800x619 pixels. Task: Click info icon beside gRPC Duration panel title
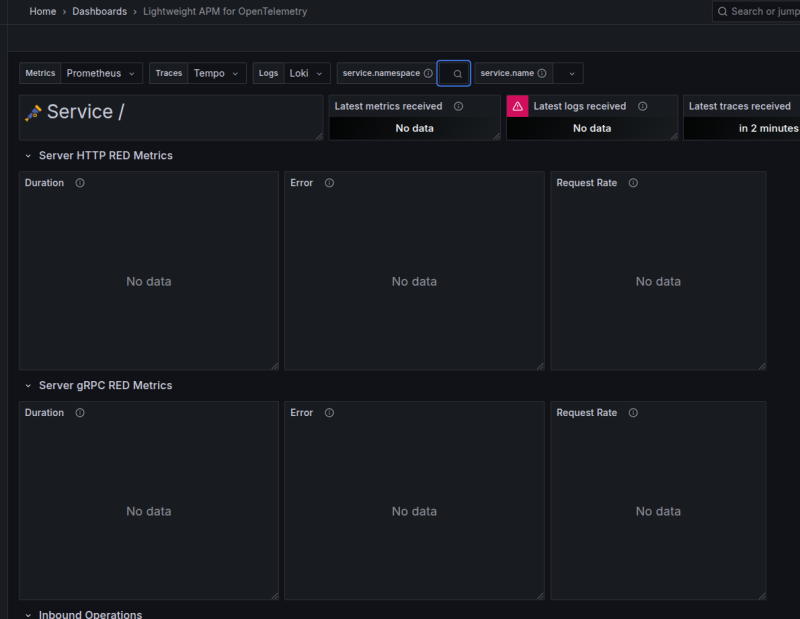80,413
